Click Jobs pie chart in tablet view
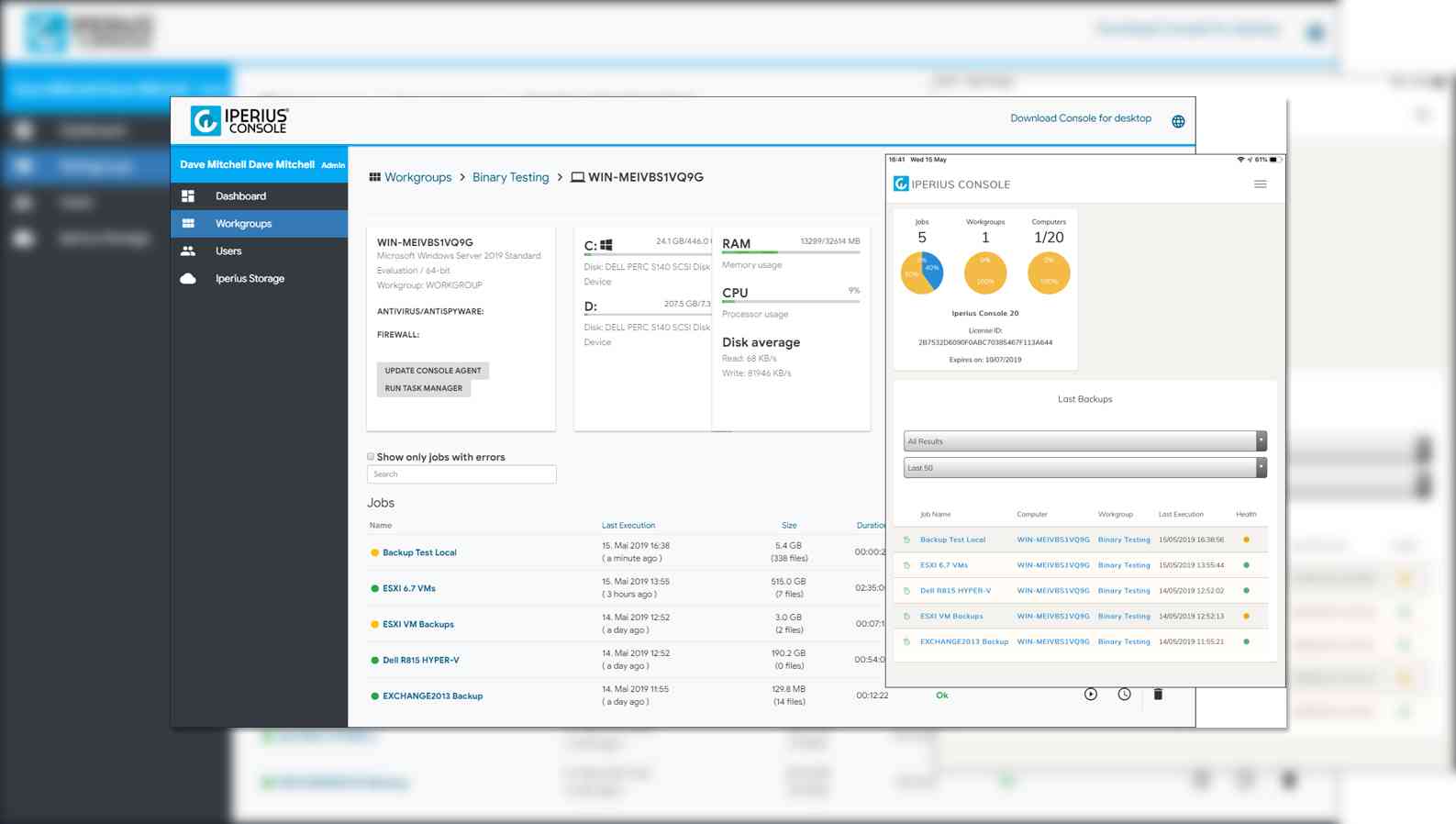 (x=922, y=273)
